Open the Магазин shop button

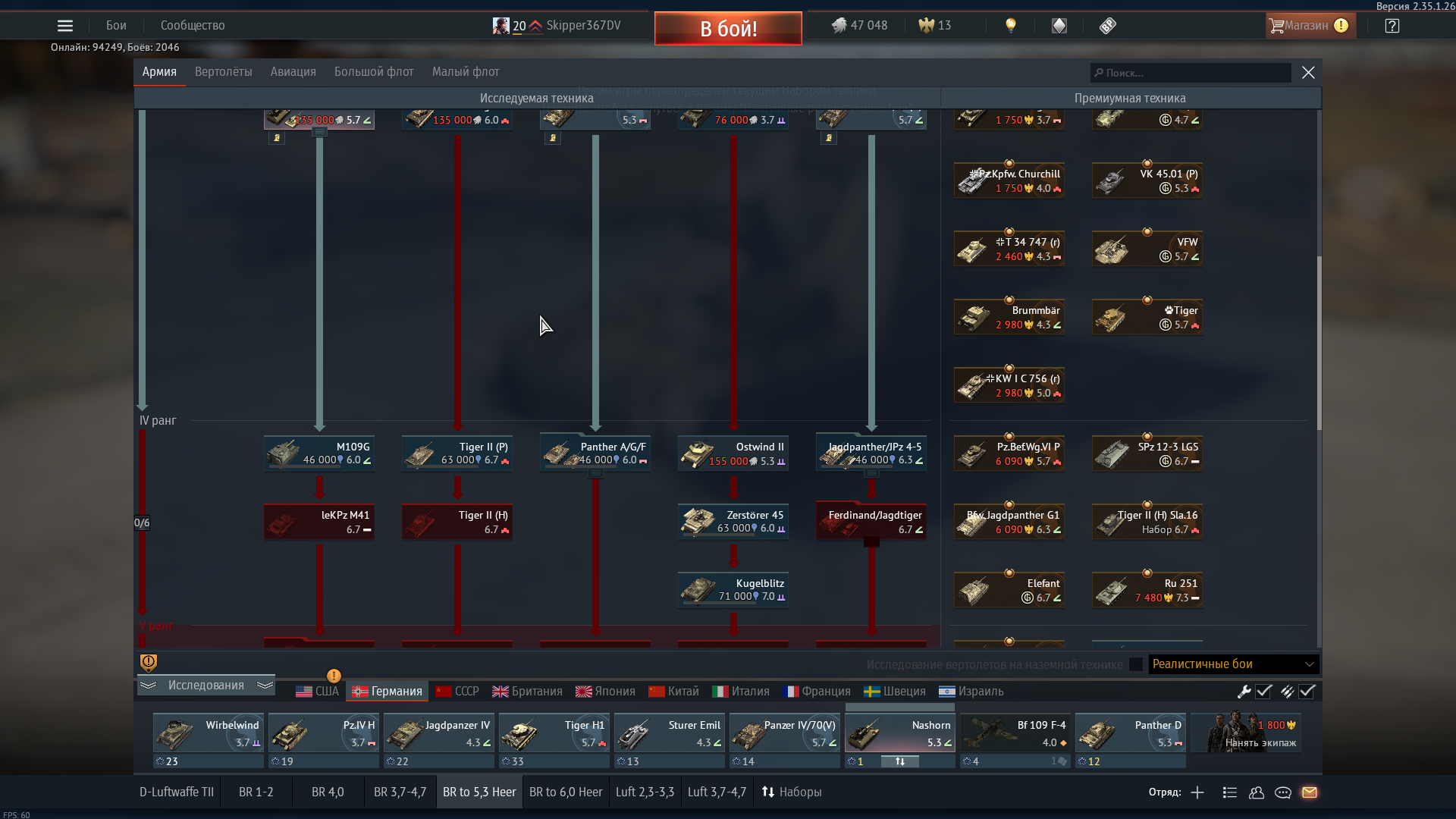click(x=1310, y=26)
